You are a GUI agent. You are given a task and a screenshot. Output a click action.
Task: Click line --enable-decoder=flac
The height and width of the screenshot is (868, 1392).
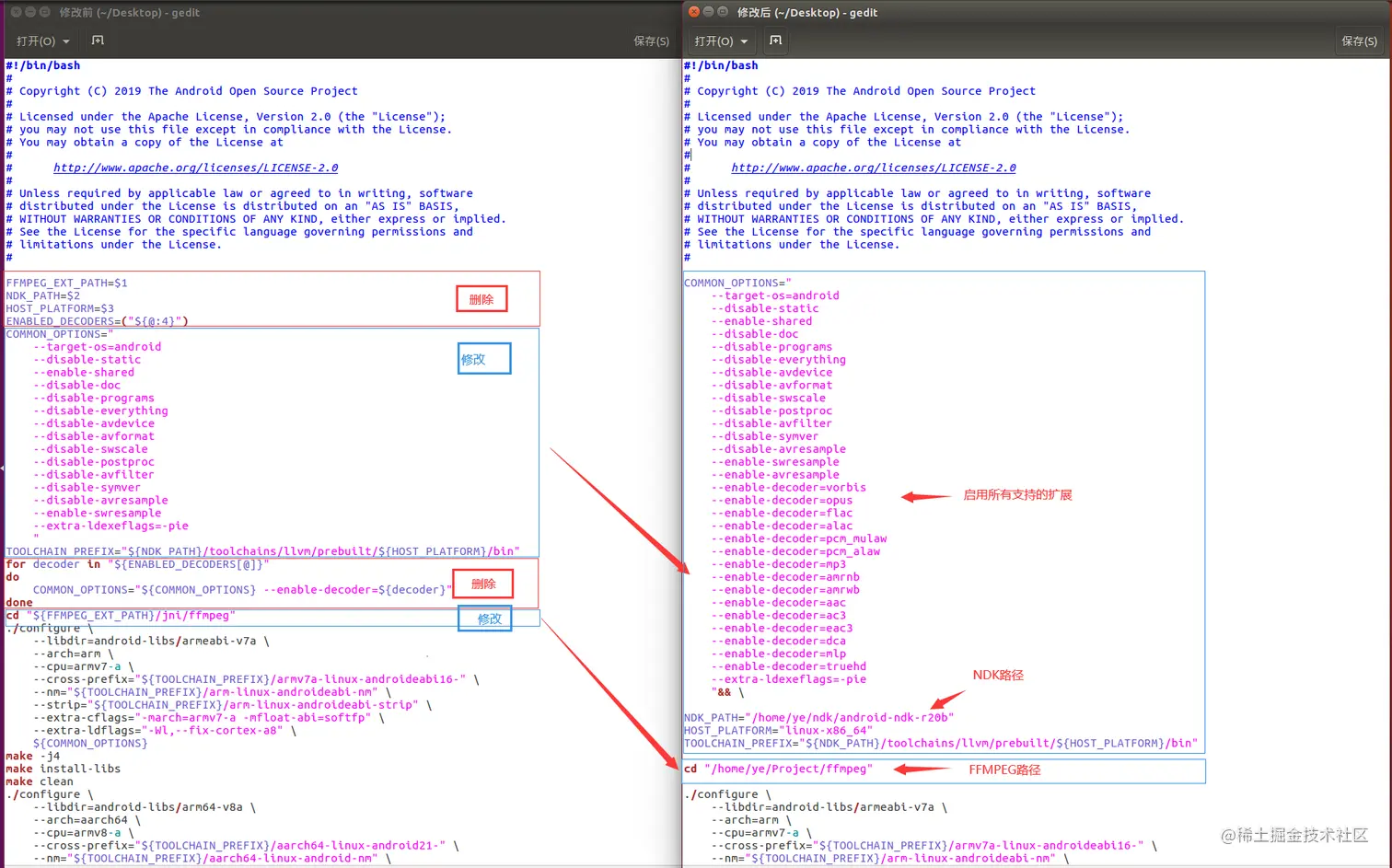tap(782, 514)
